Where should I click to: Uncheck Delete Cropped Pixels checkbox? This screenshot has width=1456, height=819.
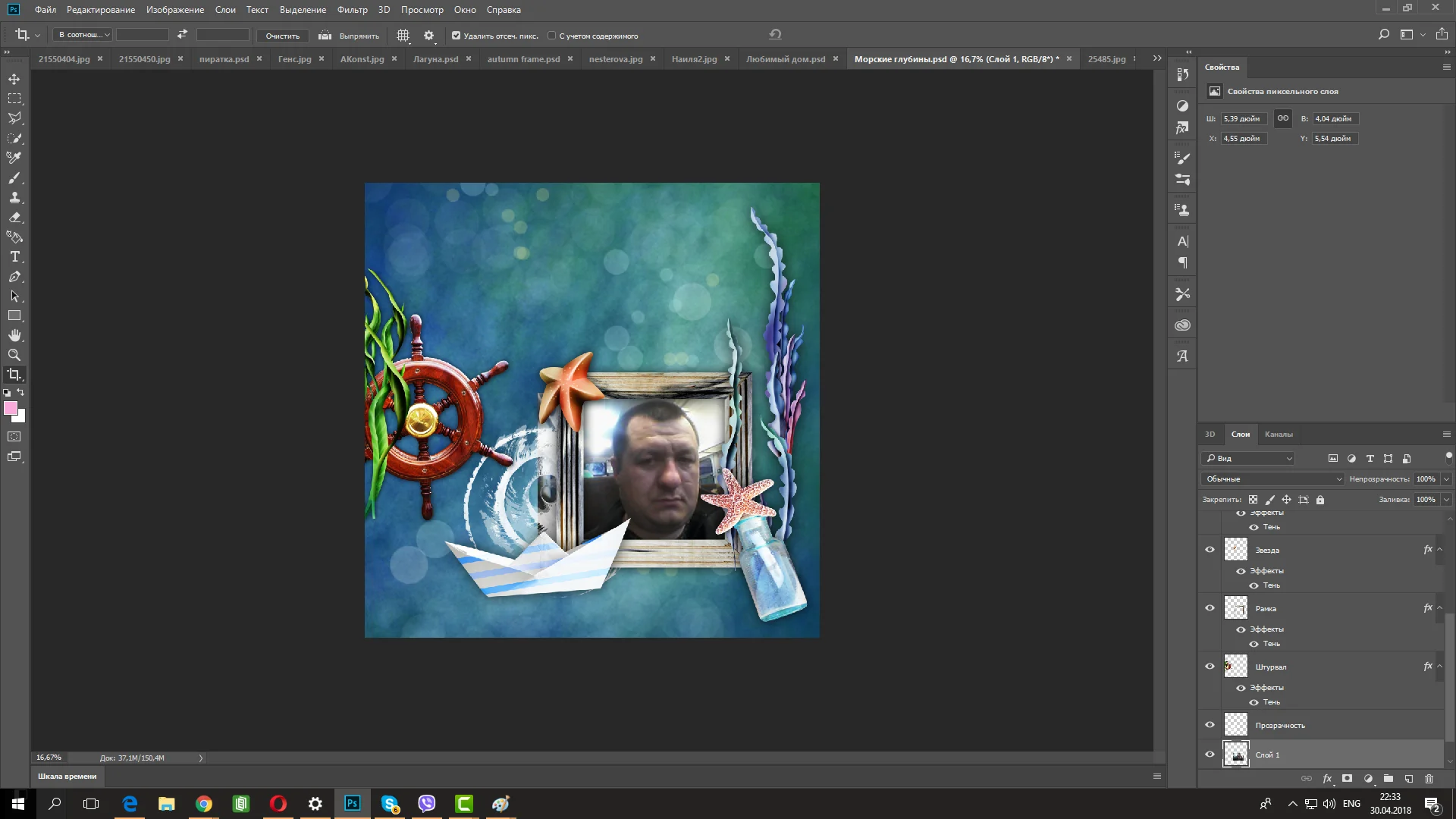(456, 36)
